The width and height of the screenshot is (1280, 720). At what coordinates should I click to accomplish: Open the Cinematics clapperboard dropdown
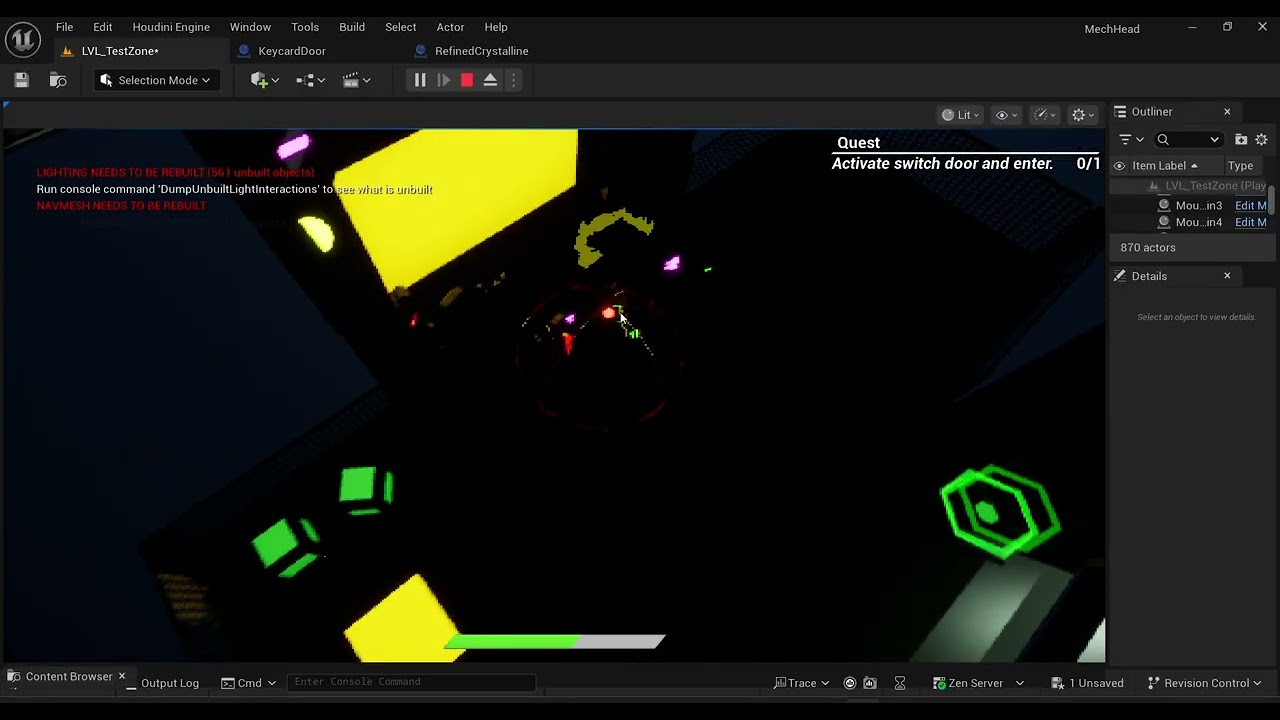pyautogui.click(x=357, y=80)
